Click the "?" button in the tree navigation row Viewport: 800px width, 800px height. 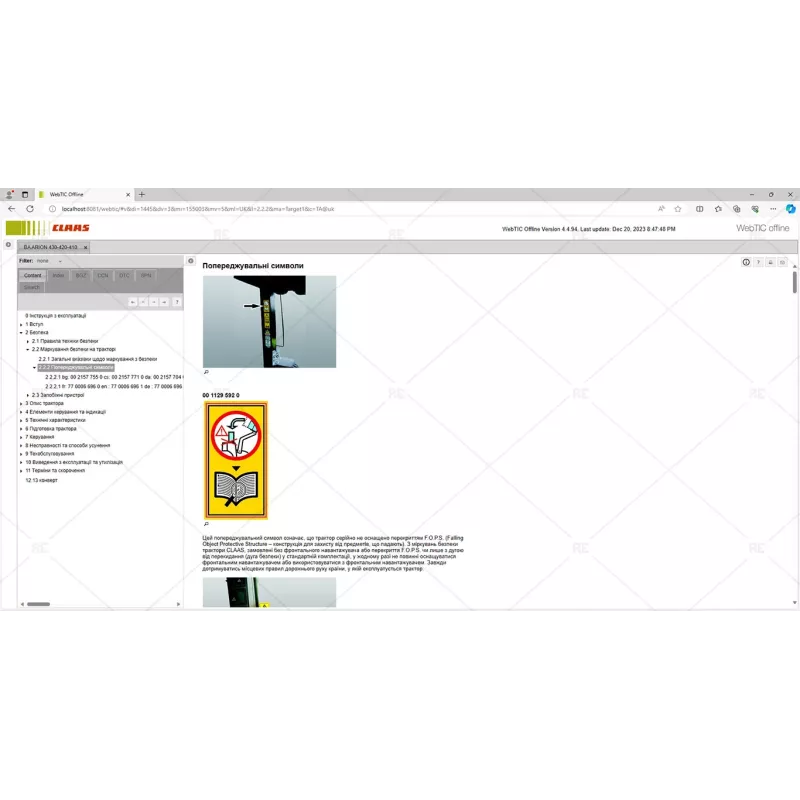click(x=177, y=302)
